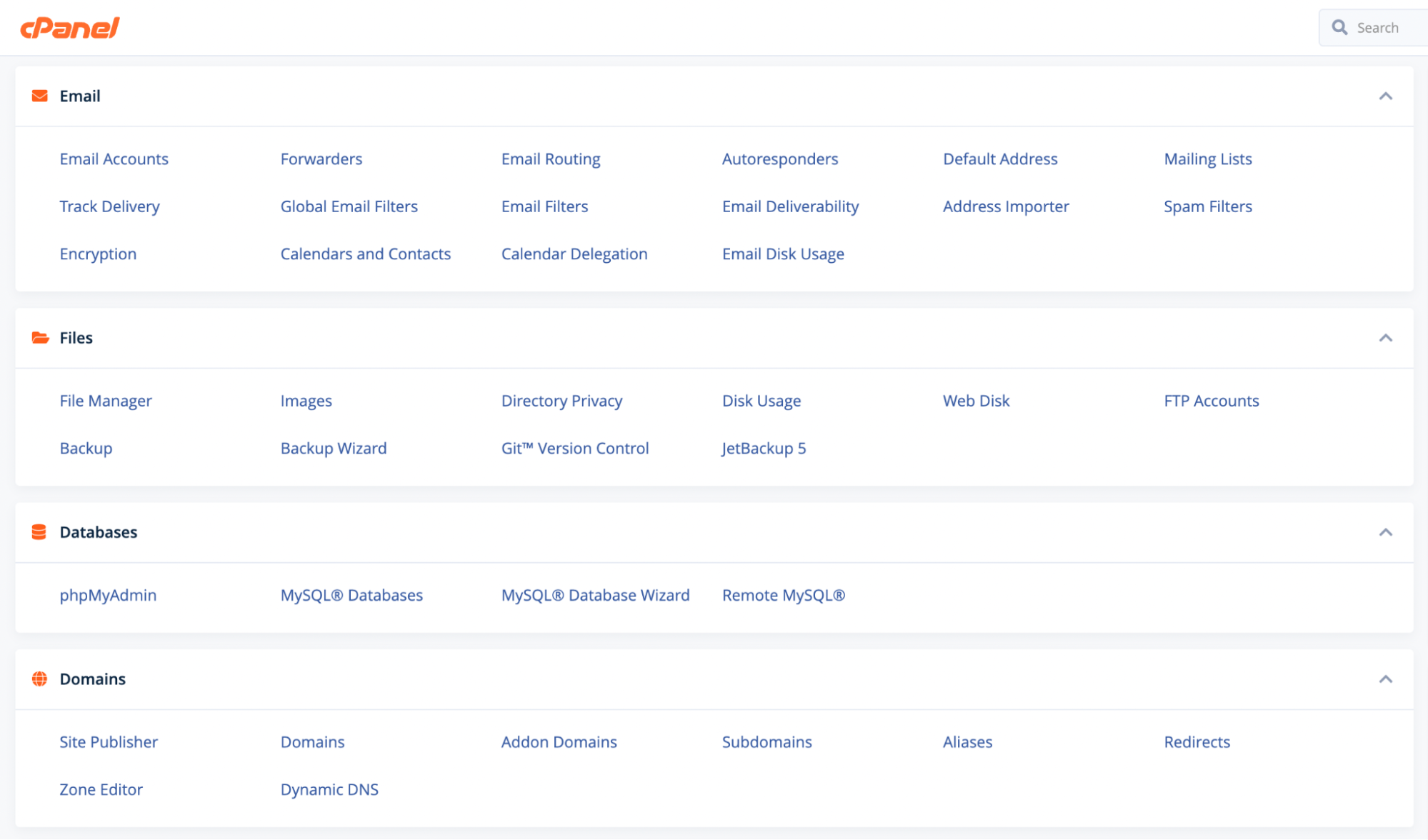Screen dimensions: 1428x840
Task: Open MySQL Database Wizard
Action: pos(595,595)
